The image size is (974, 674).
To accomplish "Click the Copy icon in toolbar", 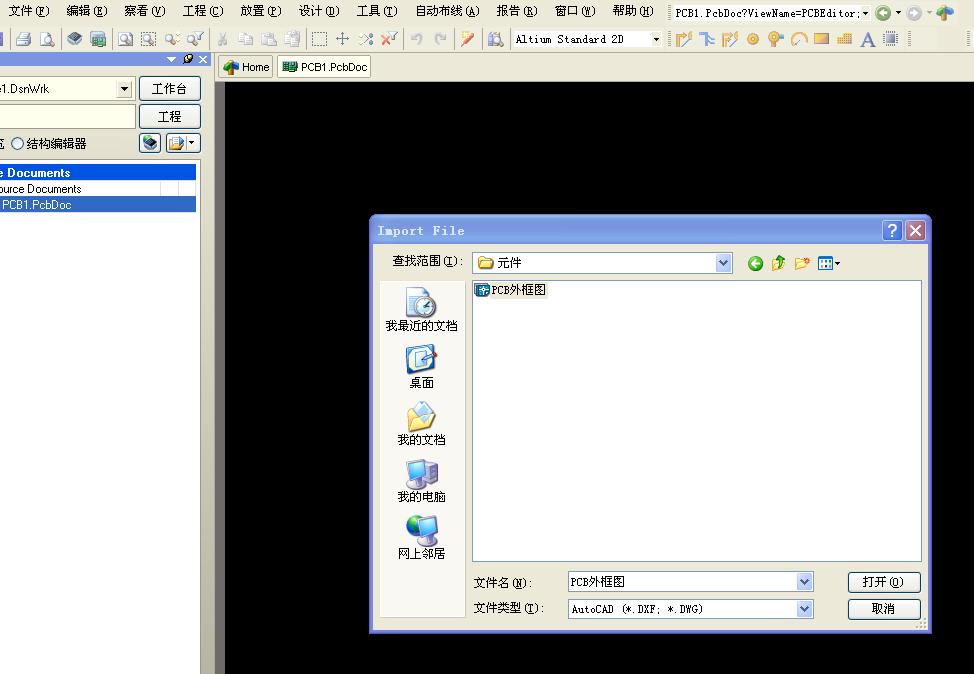I will pyautogui.click(x=246, y=39).
